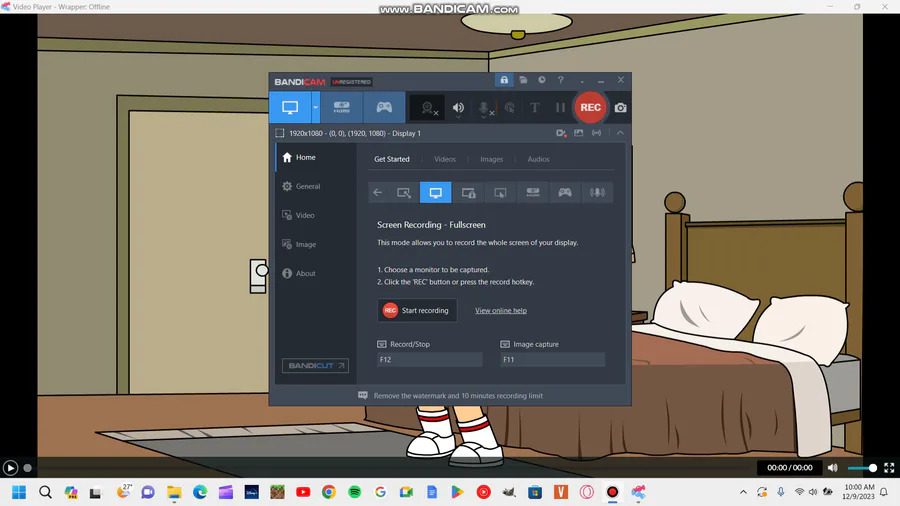Click image capture status icon in info bar

click(579, 133)
